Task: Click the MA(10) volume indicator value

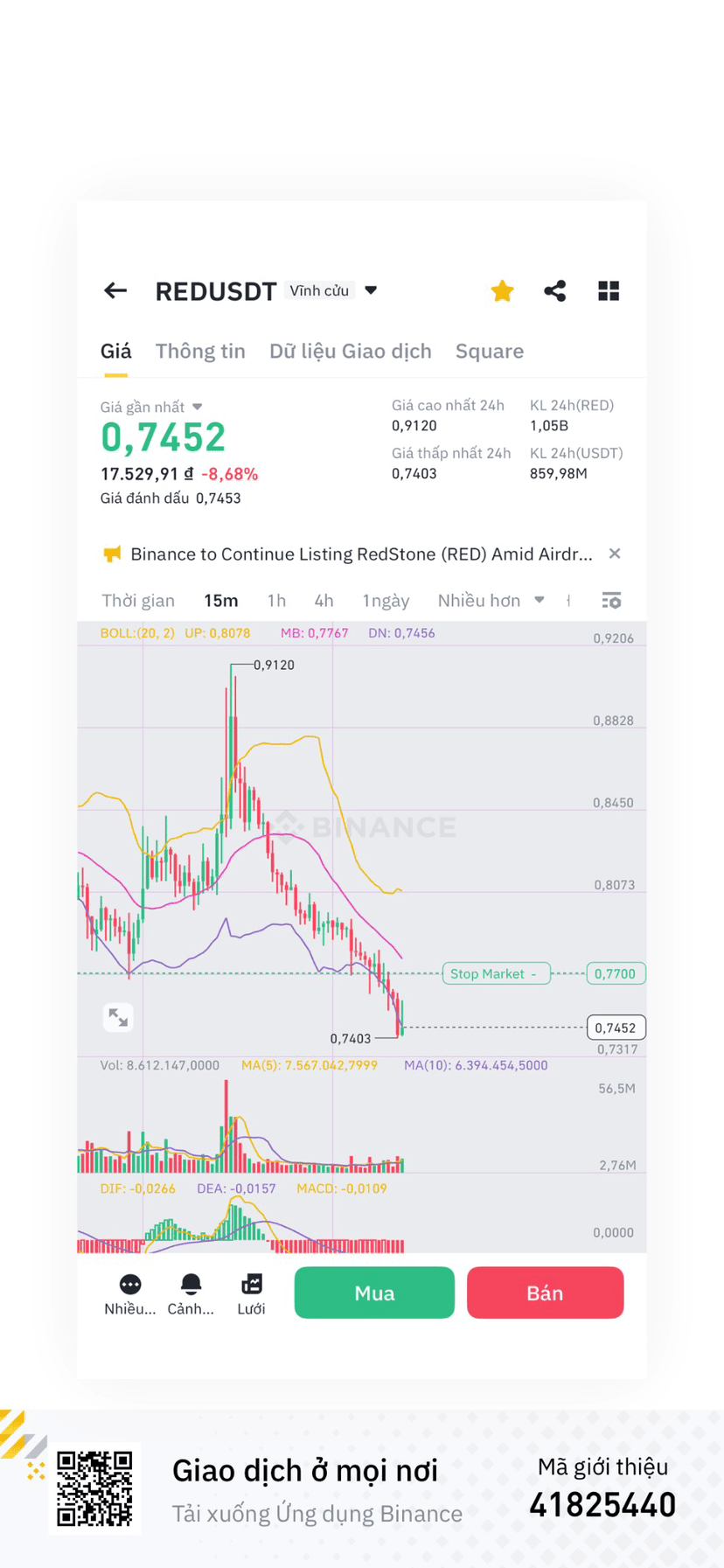Action: 476,1065
